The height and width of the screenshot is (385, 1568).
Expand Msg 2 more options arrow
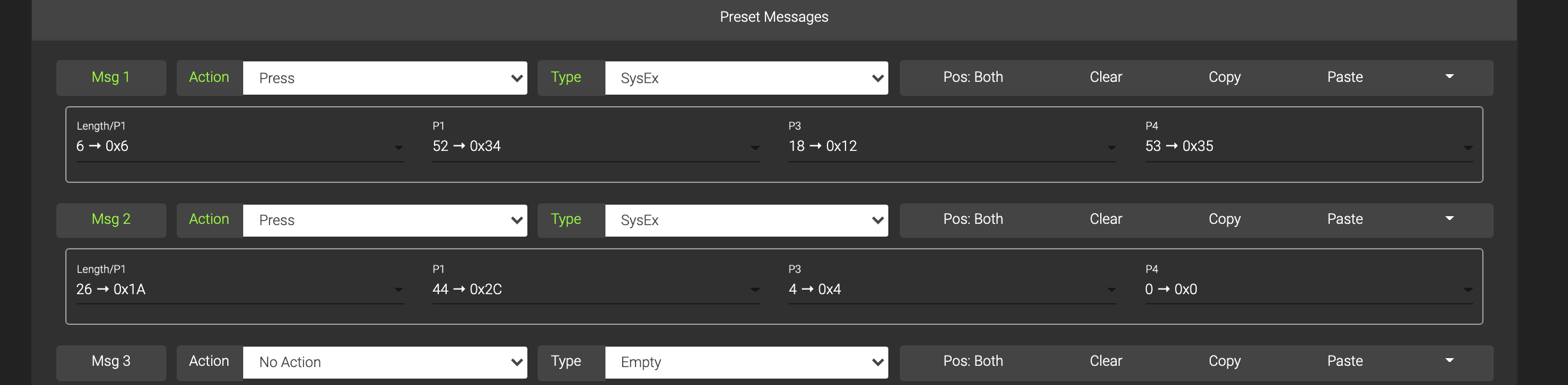[1450, 219]
